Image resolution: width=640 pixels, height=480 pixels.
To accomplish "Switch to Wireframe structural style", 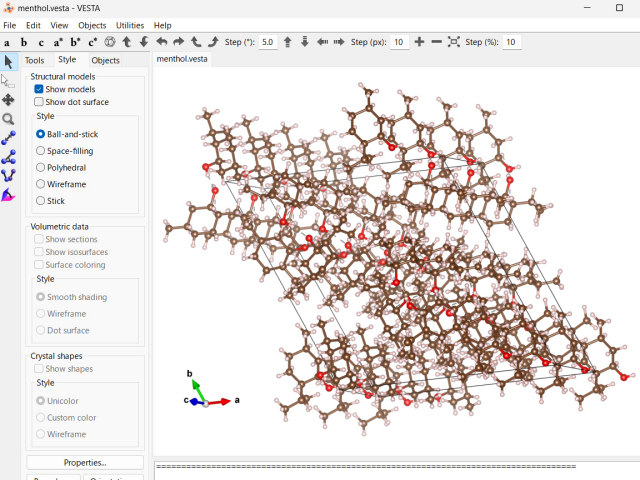I will [40, 184].
